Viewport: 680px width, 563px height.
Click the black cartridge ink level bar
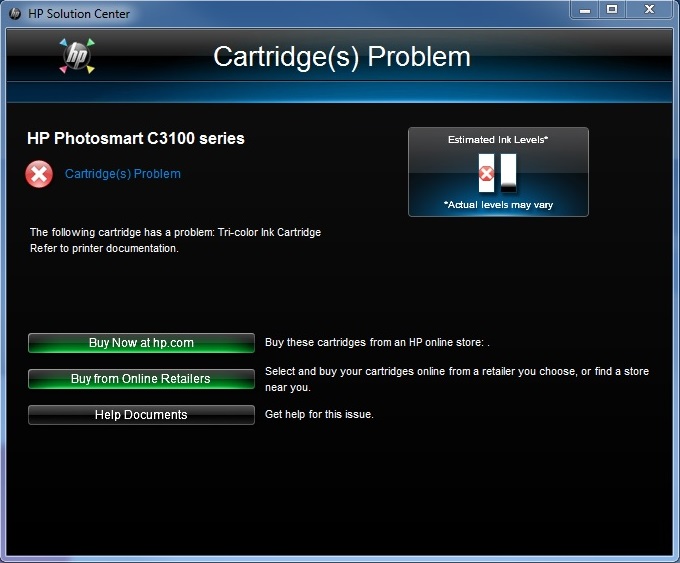[x=508, y=173]
